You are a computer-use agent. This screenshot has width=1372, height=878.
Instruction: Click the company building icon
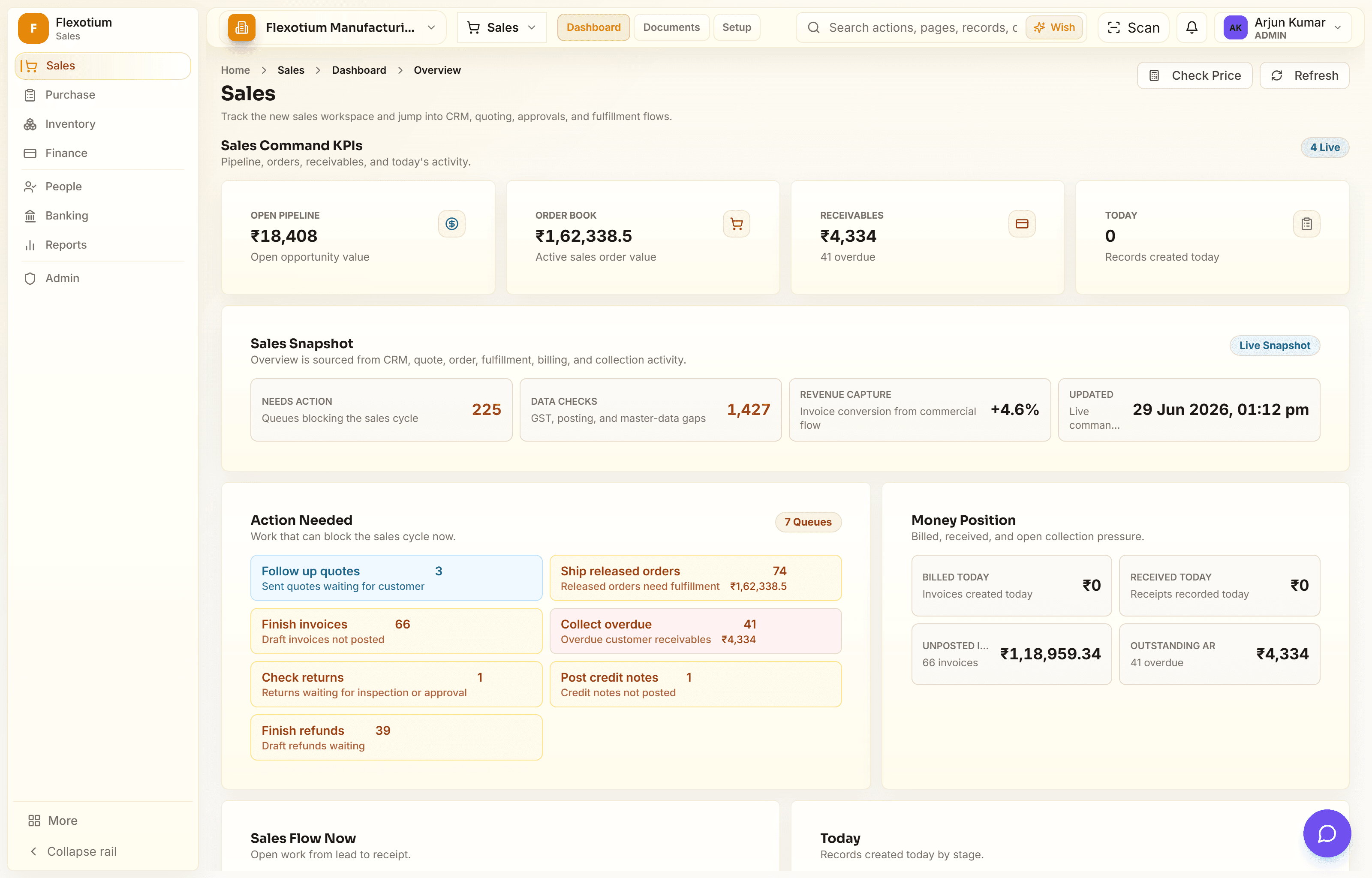click(242, 27)
